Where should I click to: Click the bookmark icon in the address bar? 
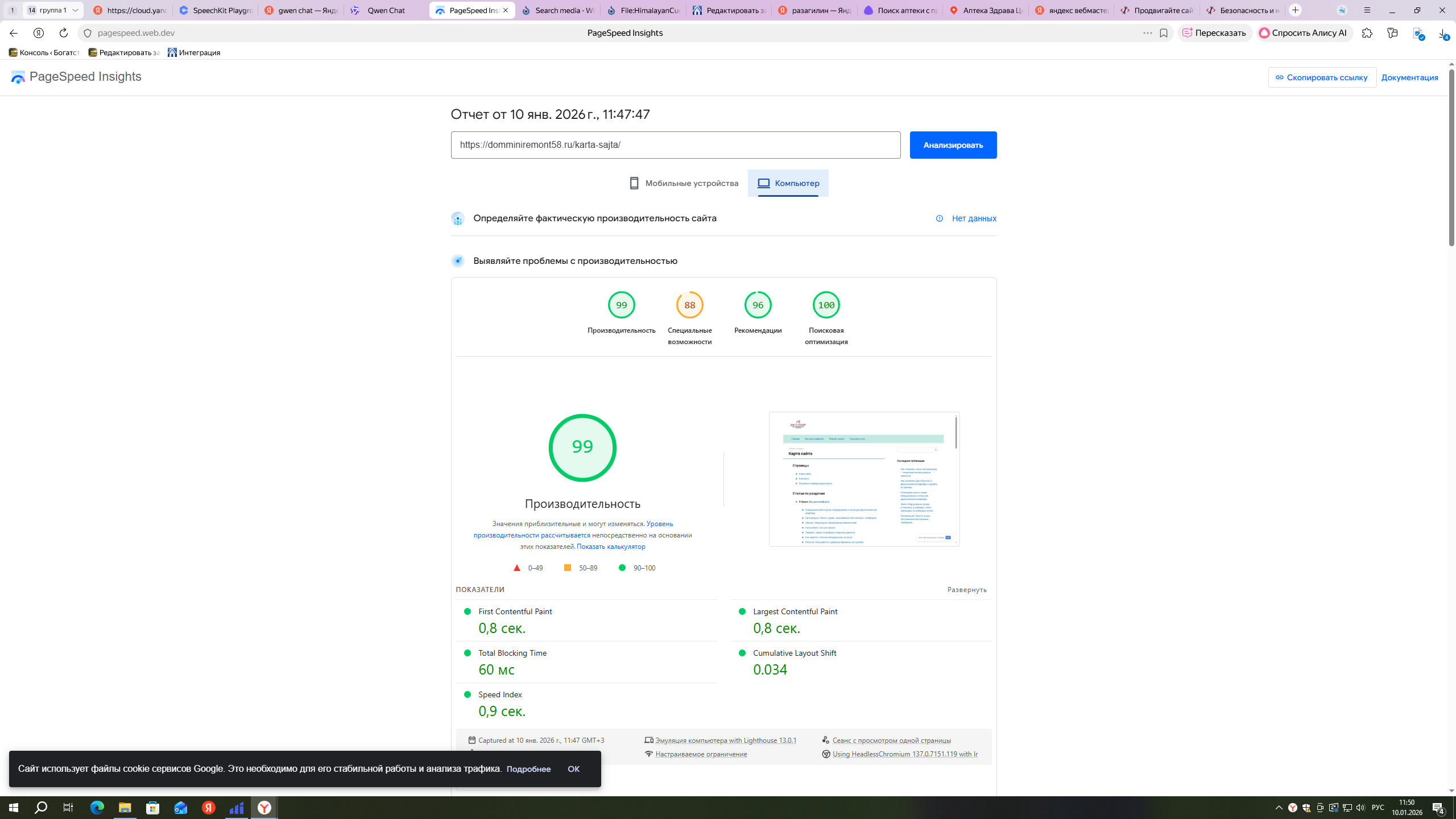(1164, 33)
